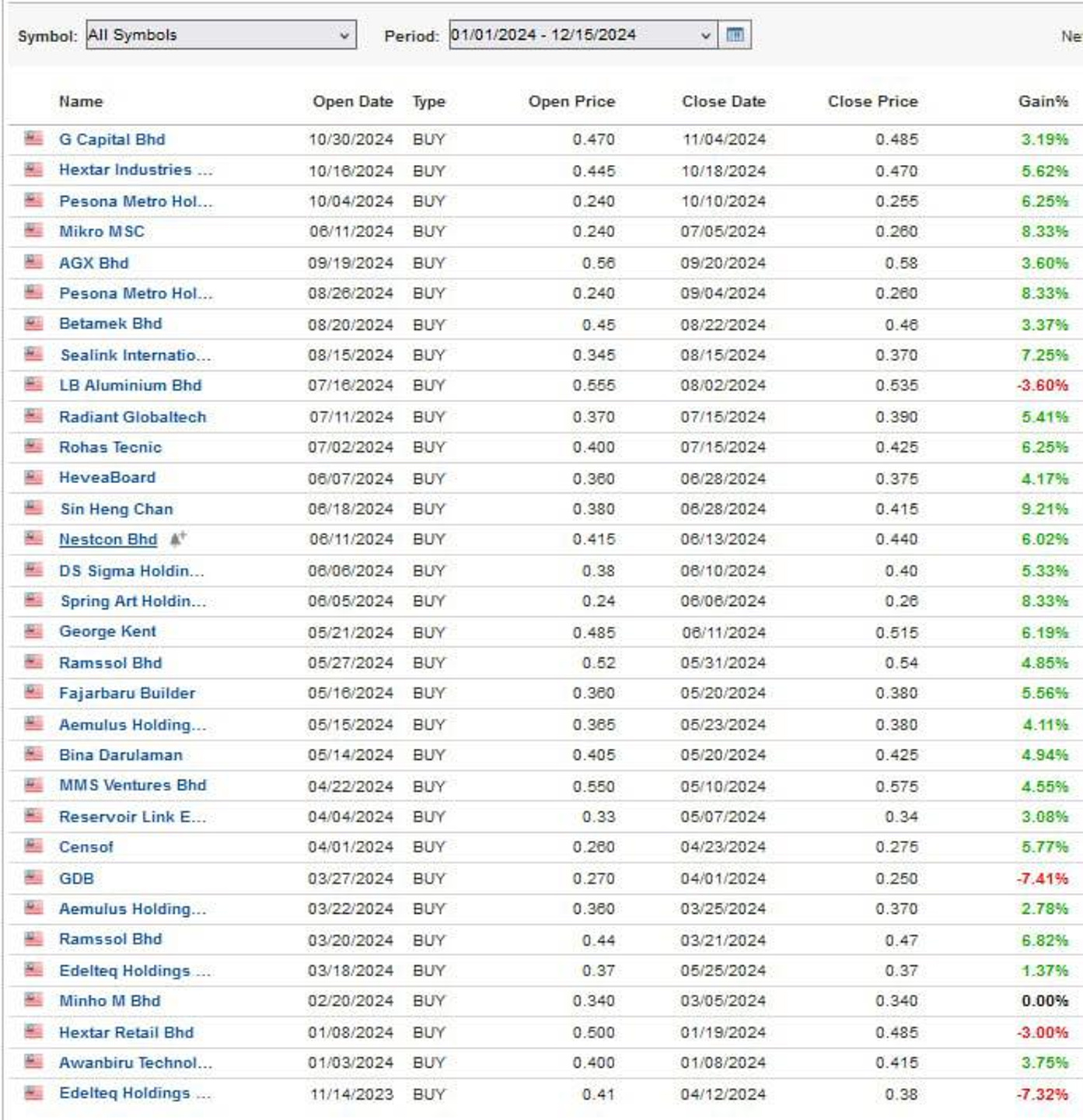Select the 9.21% gain for Sin Heng Chan
The image size is (1083, 1120).
click(1045, 509)
